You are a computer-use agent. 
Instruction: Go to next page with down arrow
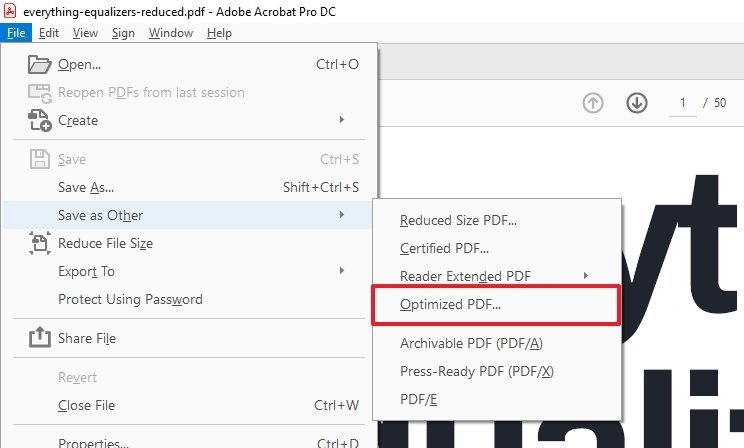(637, 103)
